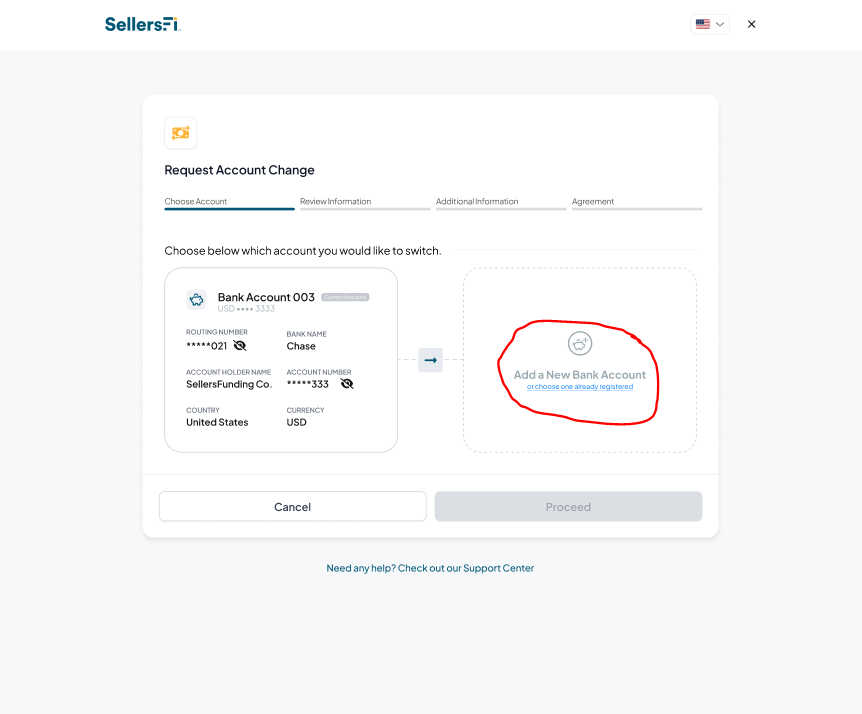Click the chevron beside the flag

[x=720, y=24]
